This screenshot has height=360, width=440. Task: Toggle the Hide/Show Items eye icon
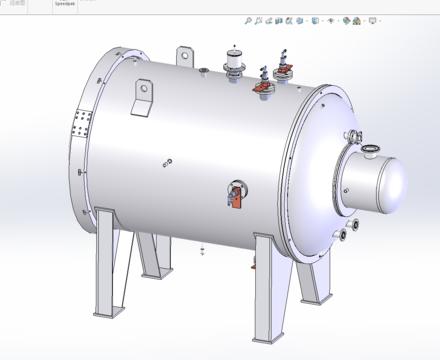tap(331, 21)
